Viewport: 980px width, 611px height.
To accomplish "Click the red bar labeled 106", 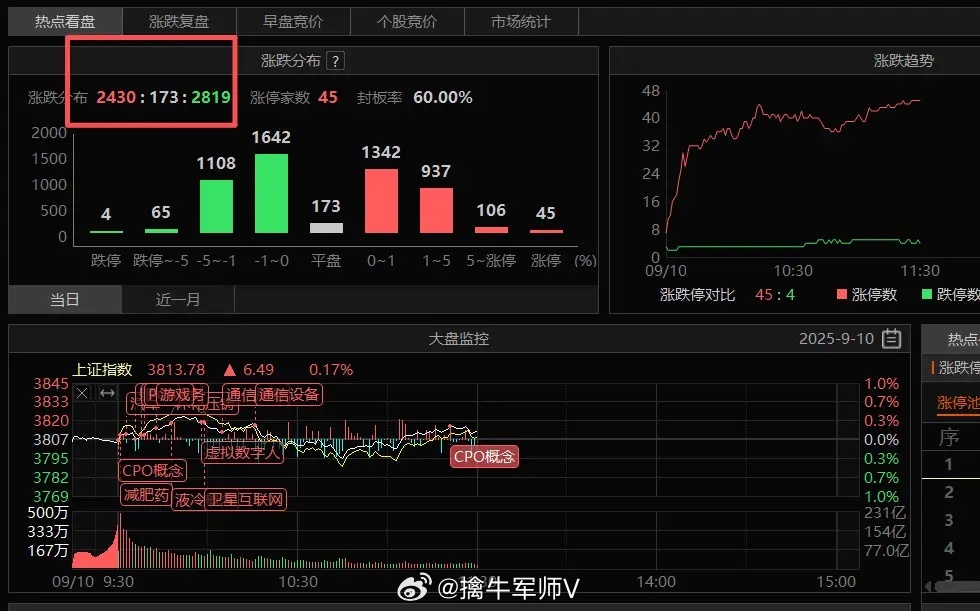I will point(491,230).
